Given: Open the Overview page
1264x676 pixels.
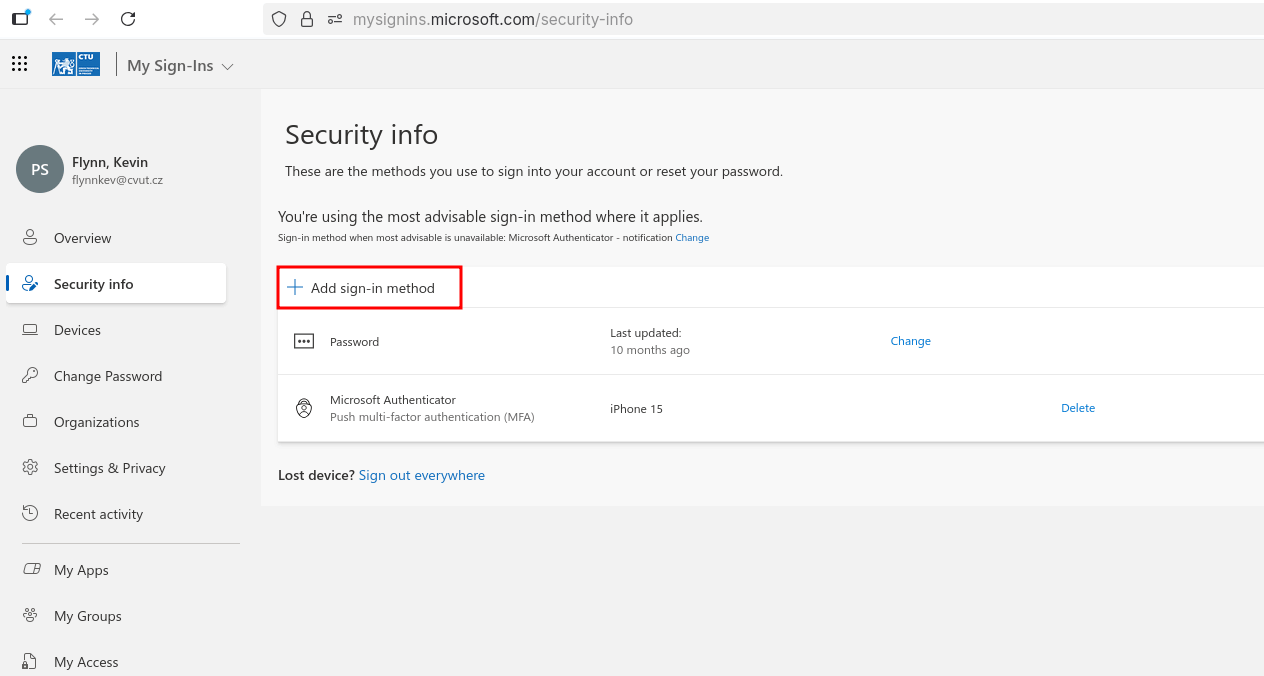Looking at the screenshot, I should tap(82, 238).
